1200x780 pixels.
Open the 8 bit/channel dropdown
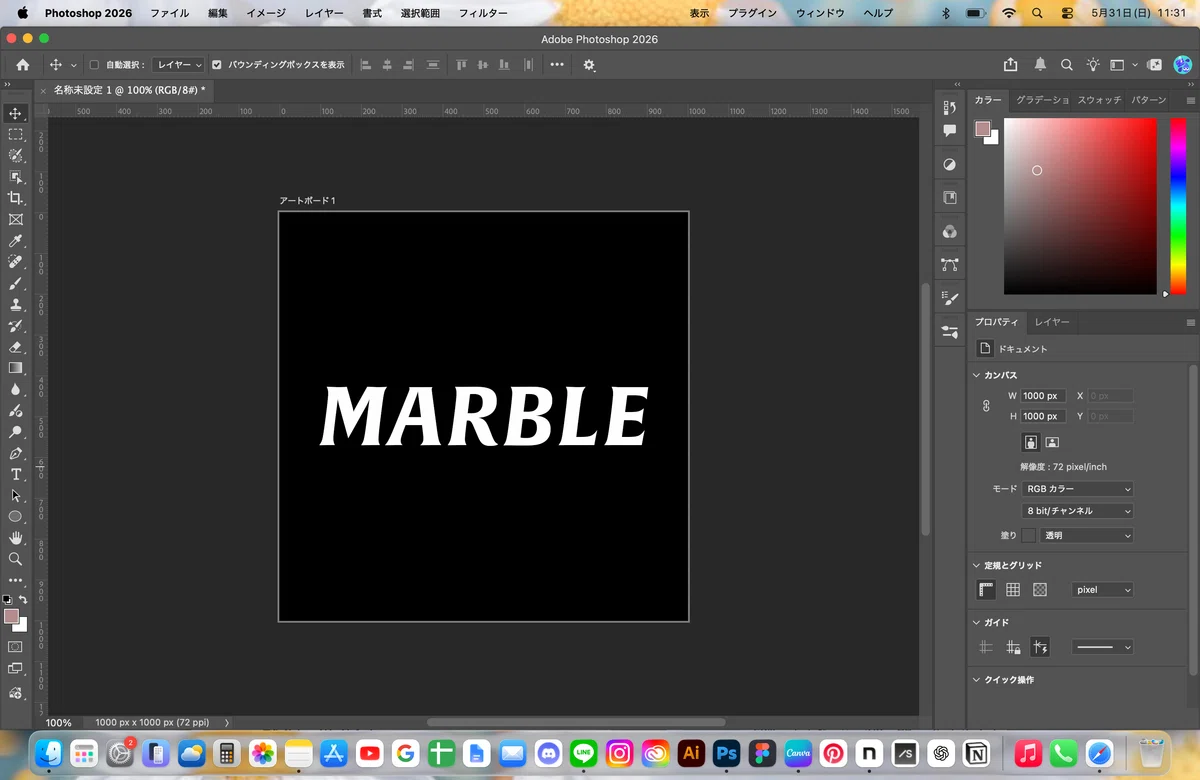1078,511
